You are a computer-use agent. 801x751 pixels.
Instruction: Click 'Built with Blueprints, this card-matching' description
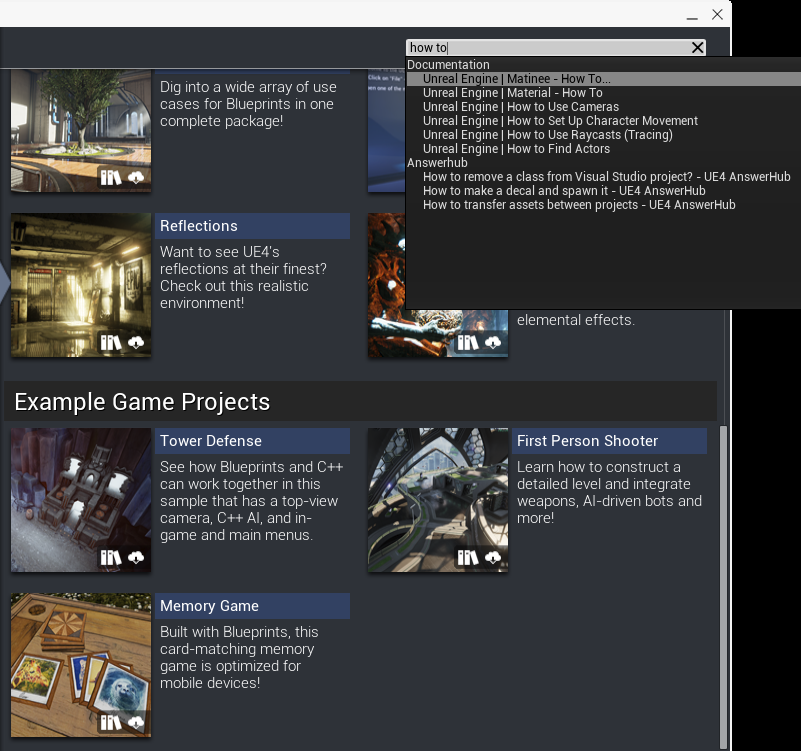point(239,657)
